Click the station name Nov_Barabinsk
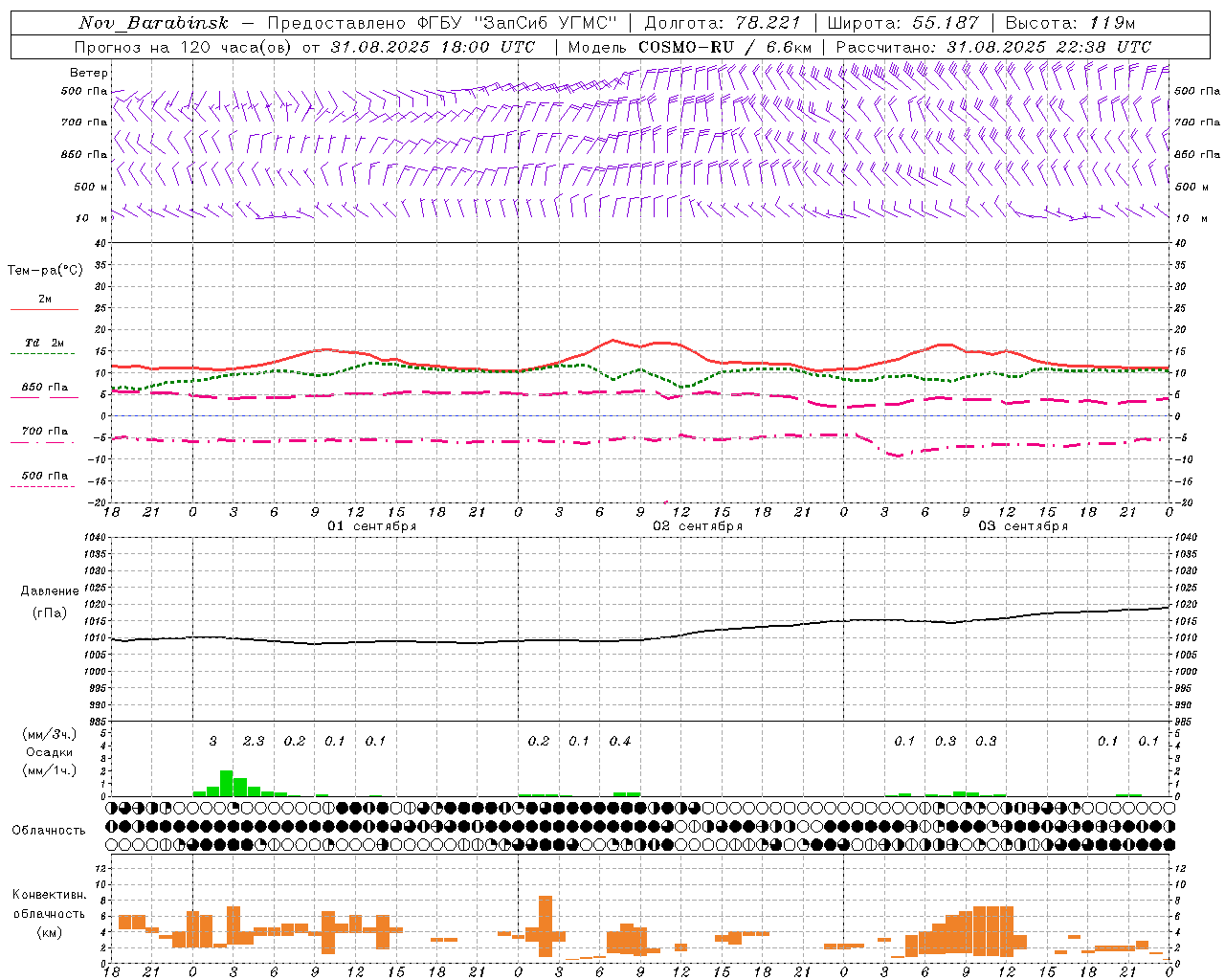 coord(154,23)
